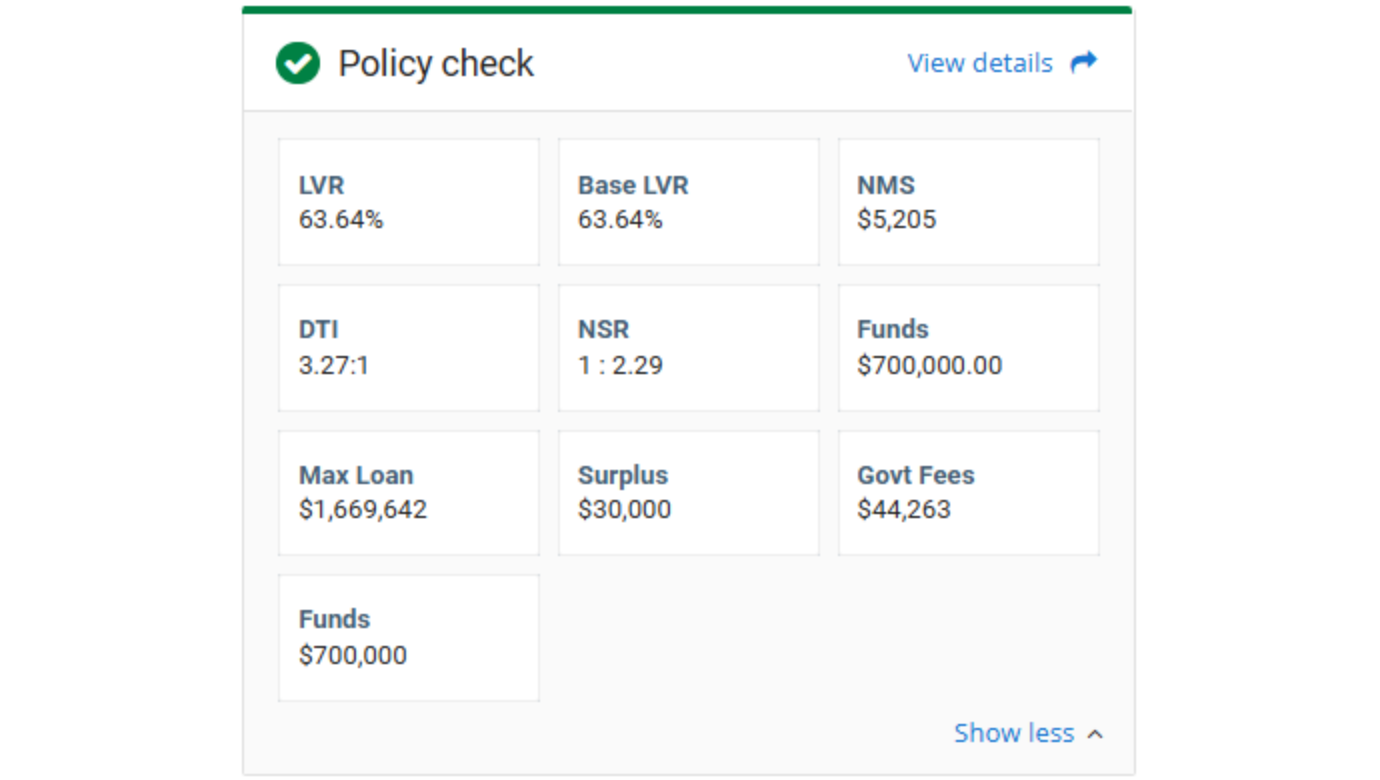Click the Policy check heading
Image resolution: width=1380 pixels, height=780 pixels.
point(436,64)
